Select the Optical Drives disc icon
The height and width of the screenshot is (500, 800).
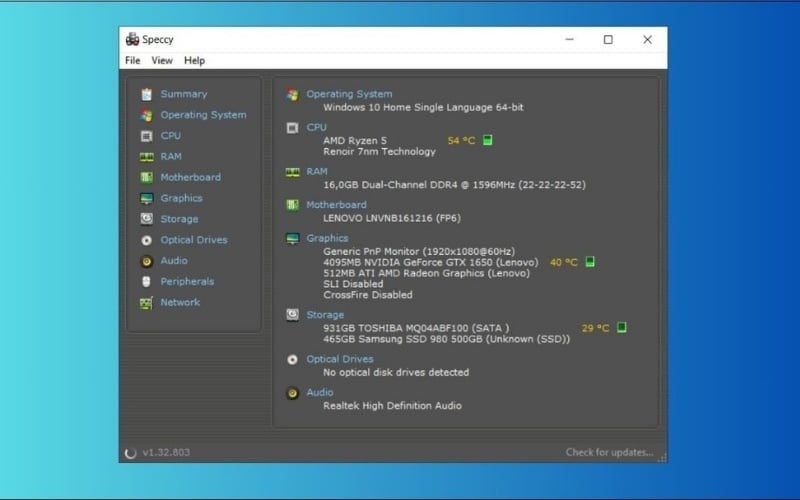[x=147, y=240]
